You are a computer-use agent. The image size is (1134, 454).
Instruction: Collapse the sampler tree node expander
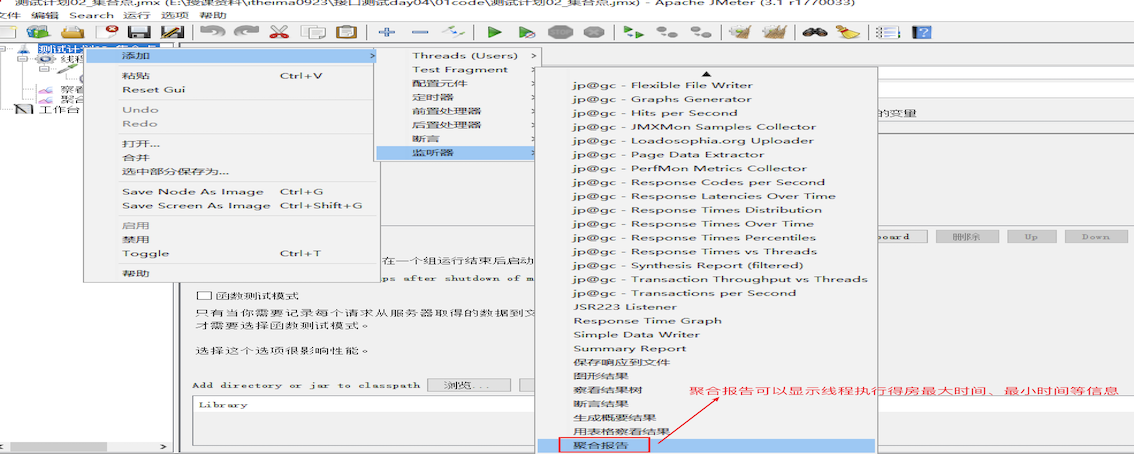coord(46,69)
